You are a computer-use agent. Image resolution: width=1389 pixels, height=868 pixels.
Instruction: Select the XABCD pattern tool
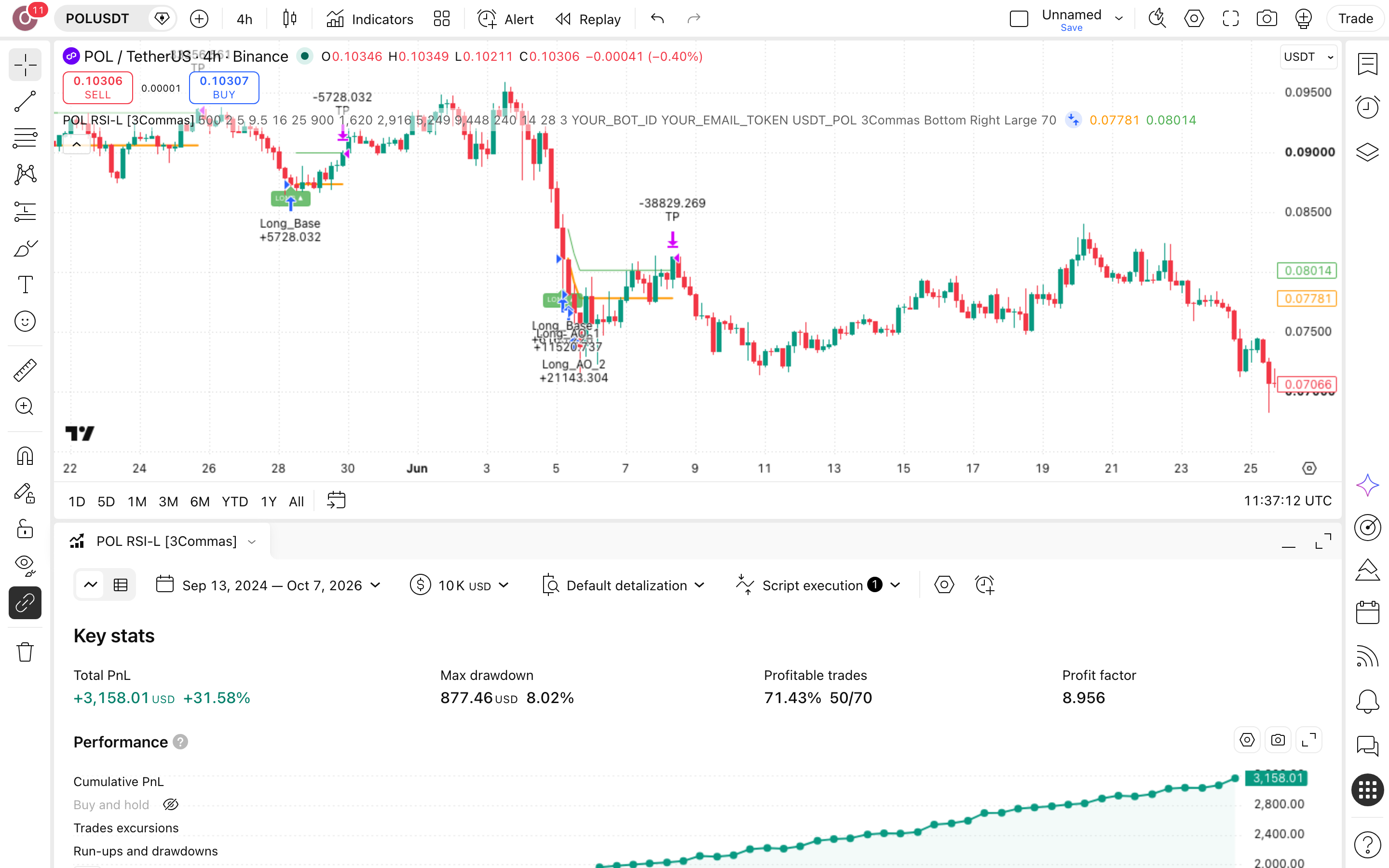tap(25, 175)
